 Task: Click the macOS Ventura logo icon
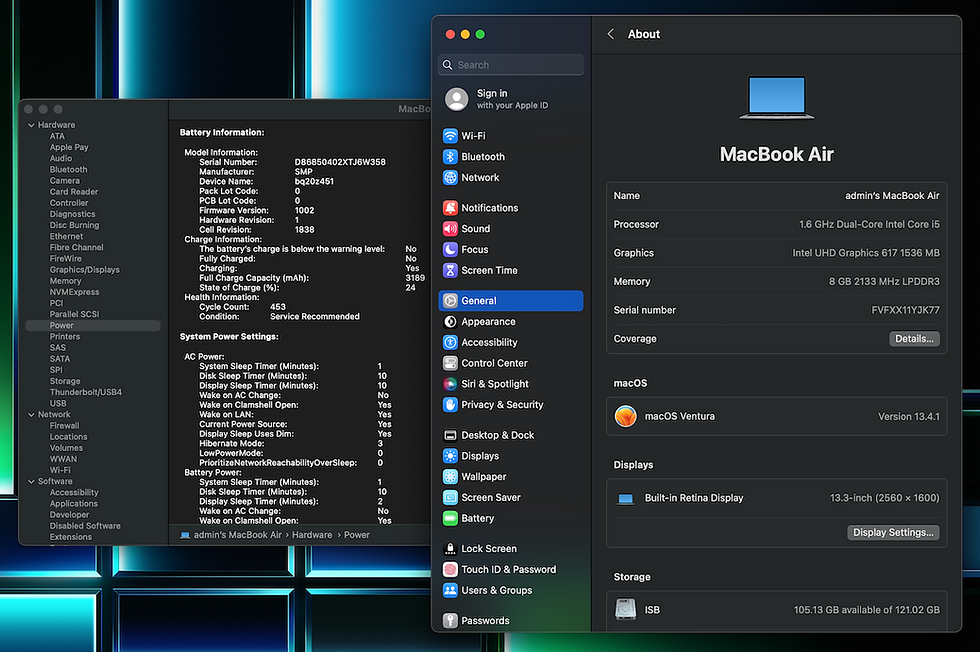(x=625, y=416)
